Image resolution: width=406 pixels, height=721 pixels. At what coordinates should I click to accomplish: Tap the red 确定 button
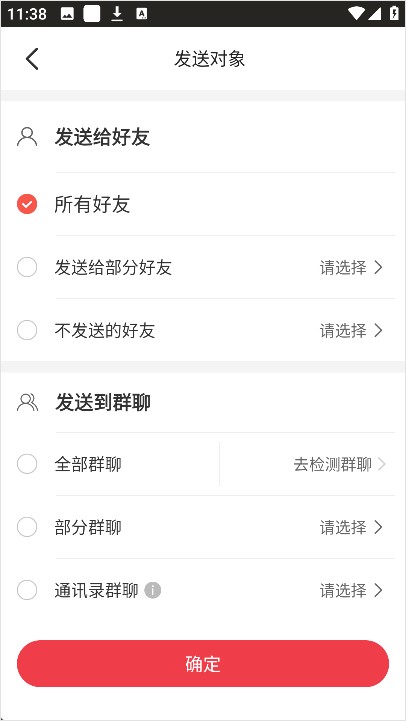click(203, 664)
